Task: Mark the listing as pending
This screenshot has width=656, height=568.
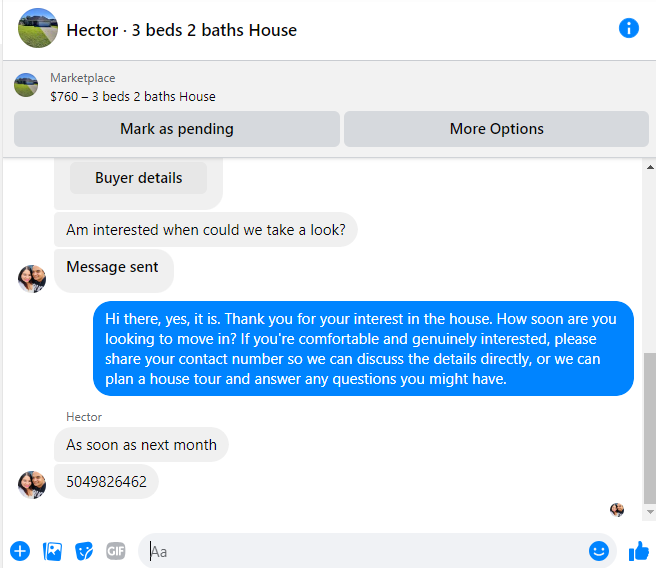Action: pyautogui.click(x=177, y=129)
